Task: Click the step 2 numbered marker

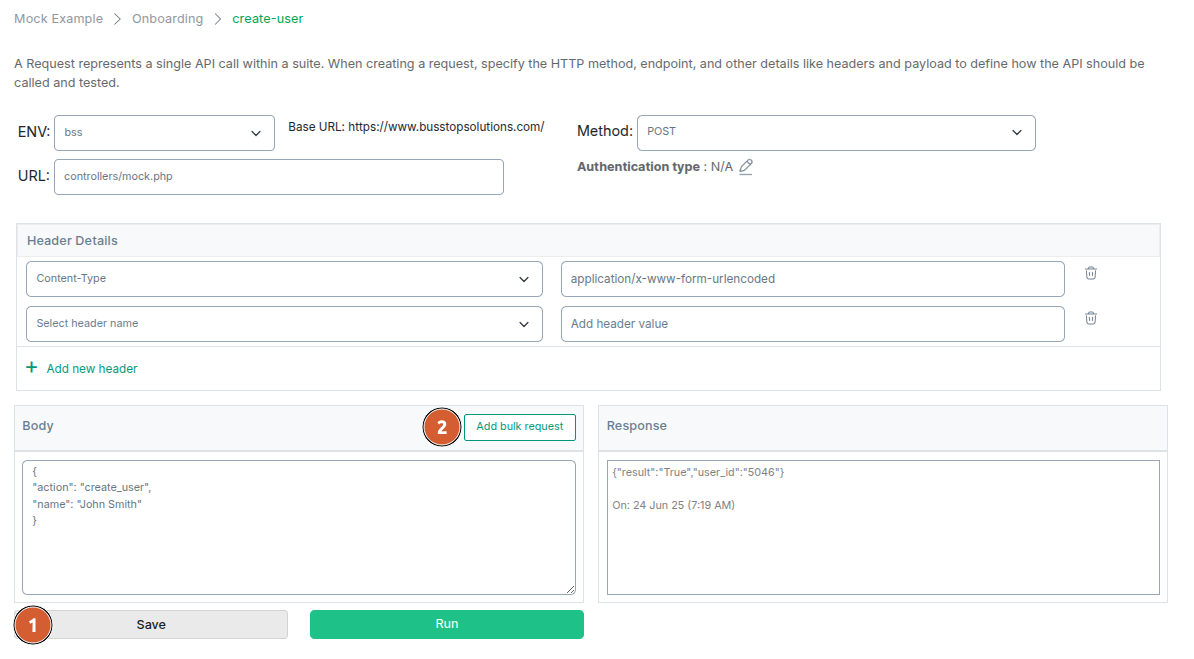Action: pos(442,427)
